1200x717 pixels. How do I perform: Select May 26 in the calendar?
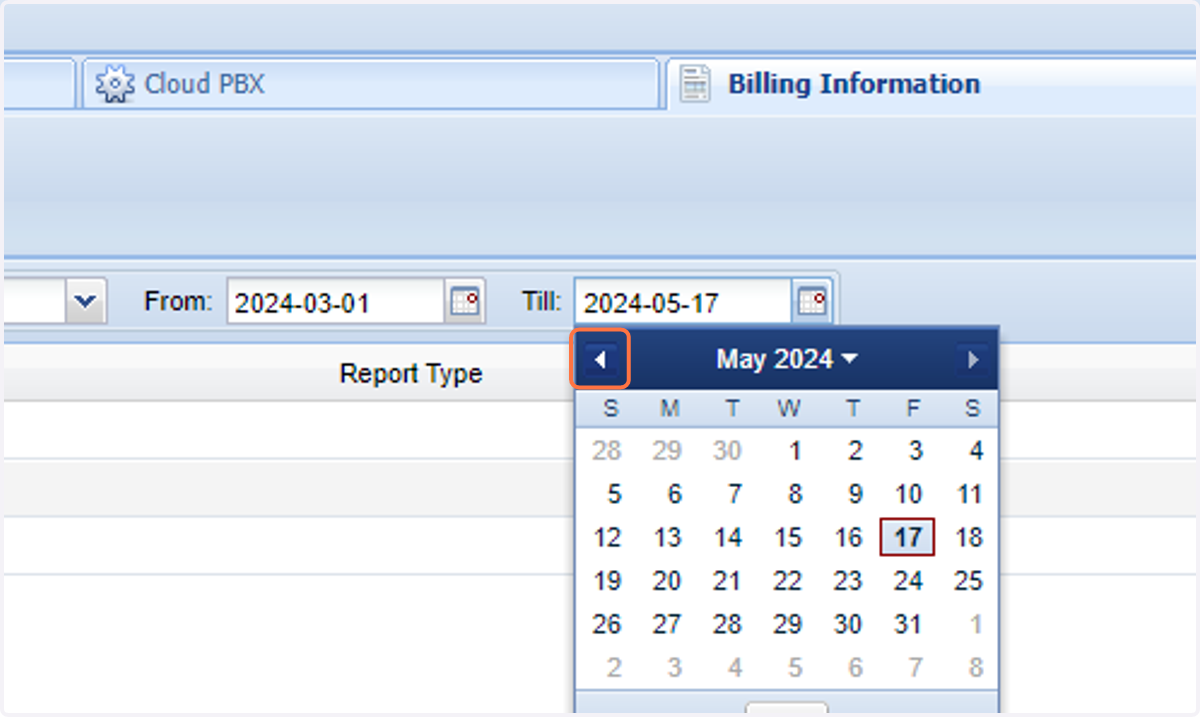607,625
